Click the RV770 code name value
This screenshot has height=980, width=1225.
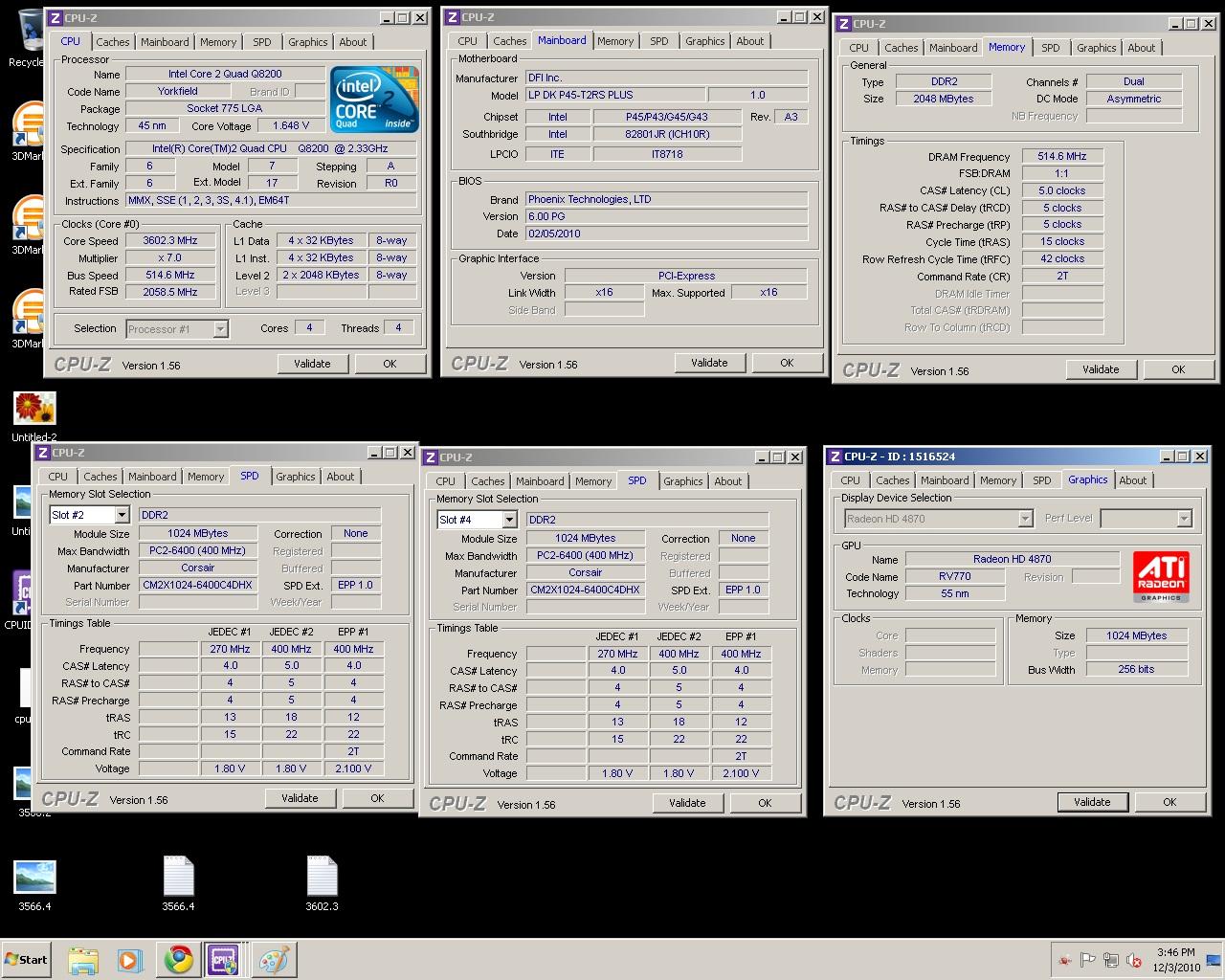point(954,576)
